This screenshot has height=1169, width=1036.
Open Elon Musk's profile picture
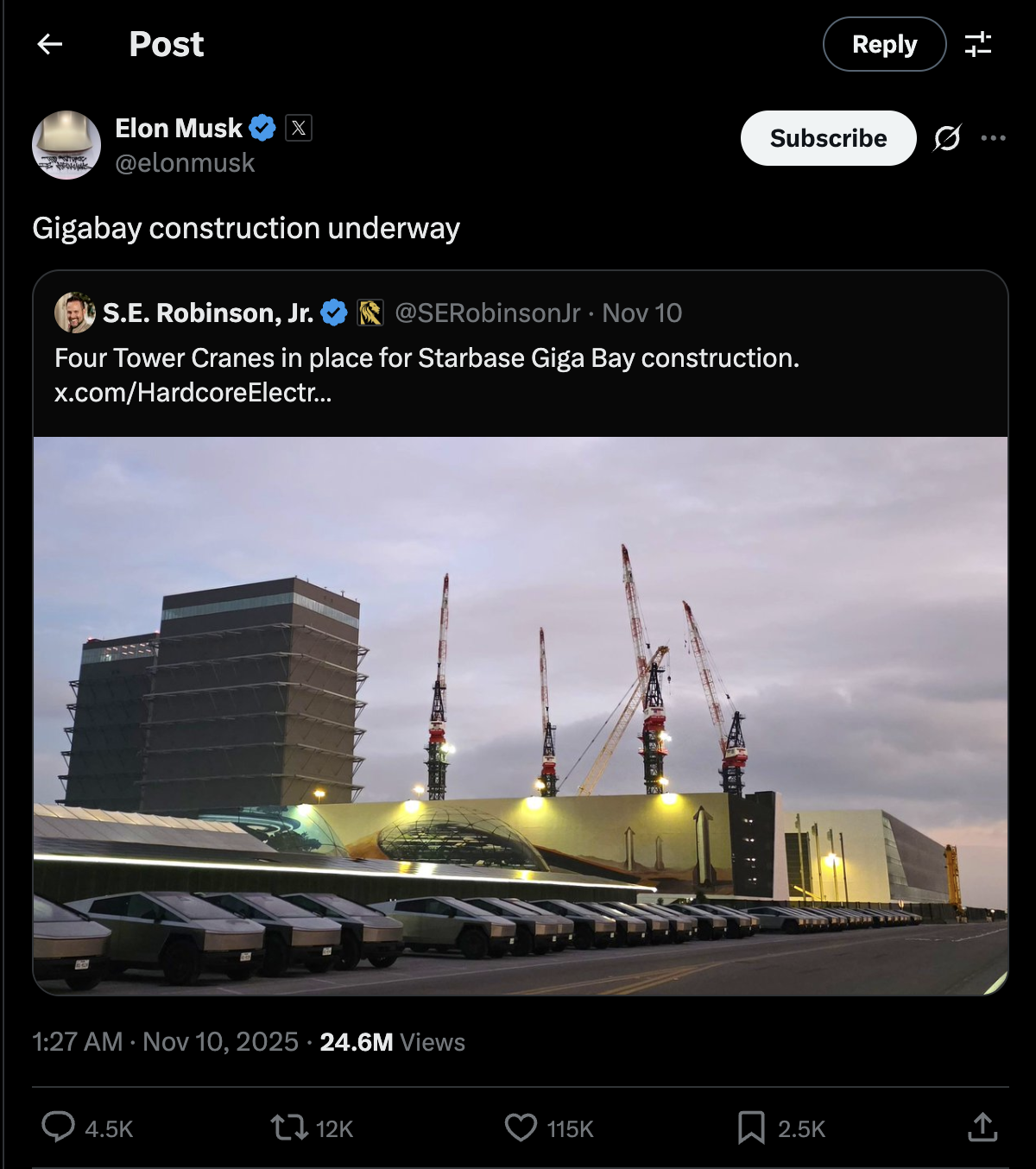pyautogui.click(x=65, y=144)
